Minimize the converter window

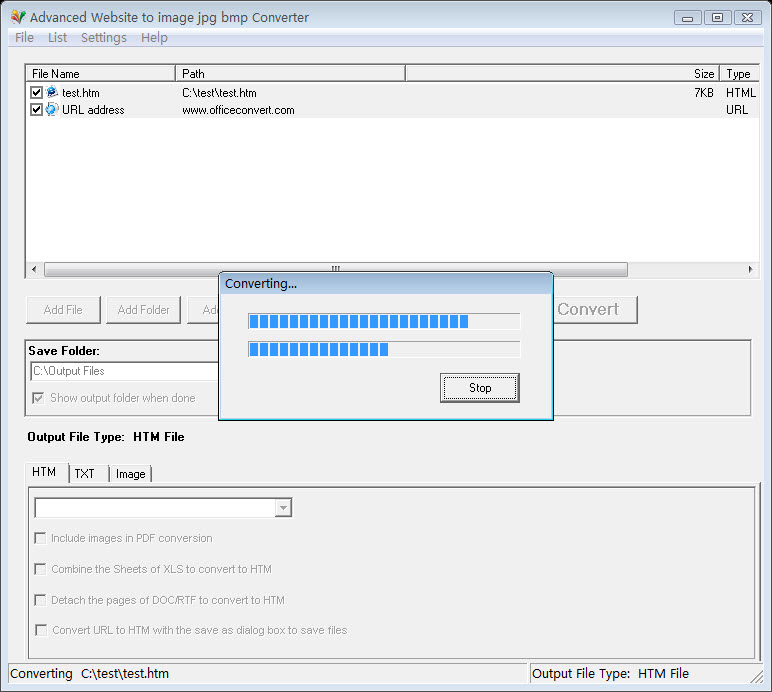click(x=688, y=18)
